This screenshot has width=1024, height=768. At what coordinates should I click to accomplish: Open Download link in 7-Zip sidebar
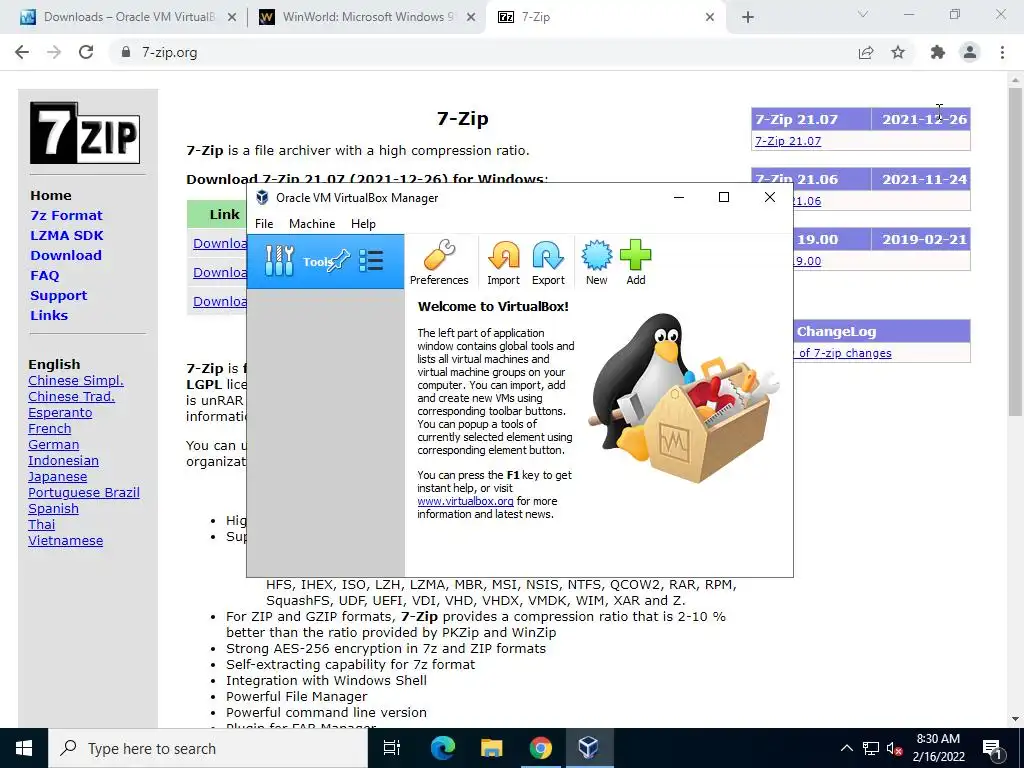tap(66, 255)
